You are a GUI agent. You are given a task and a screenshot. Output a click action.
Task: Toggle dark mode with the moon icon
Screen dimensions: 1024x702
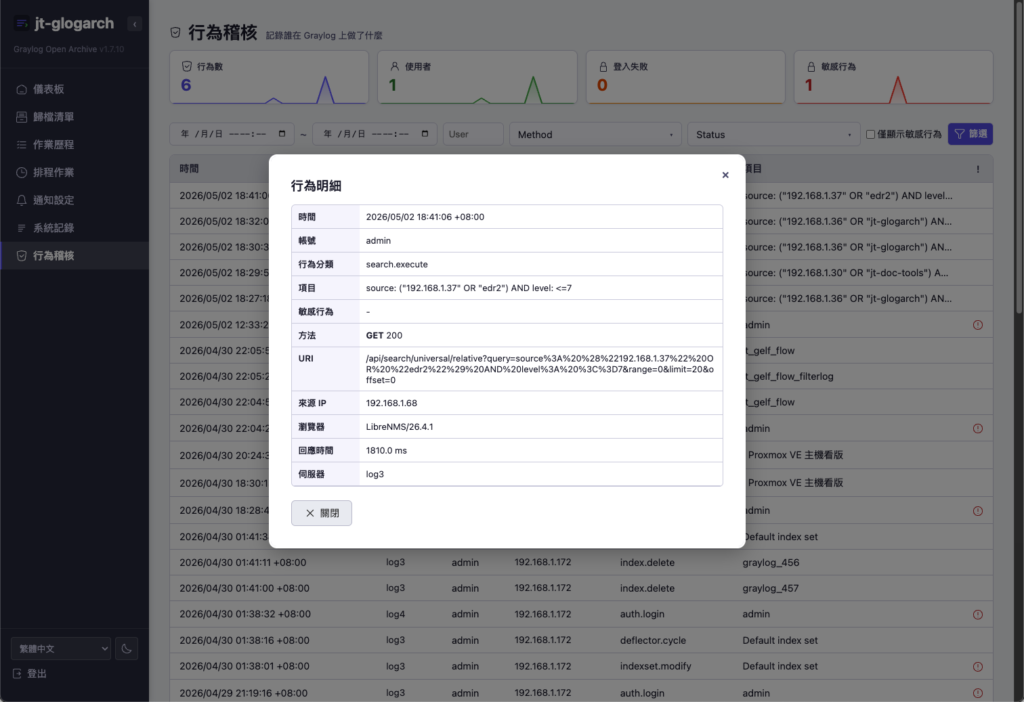click(127, 648)
